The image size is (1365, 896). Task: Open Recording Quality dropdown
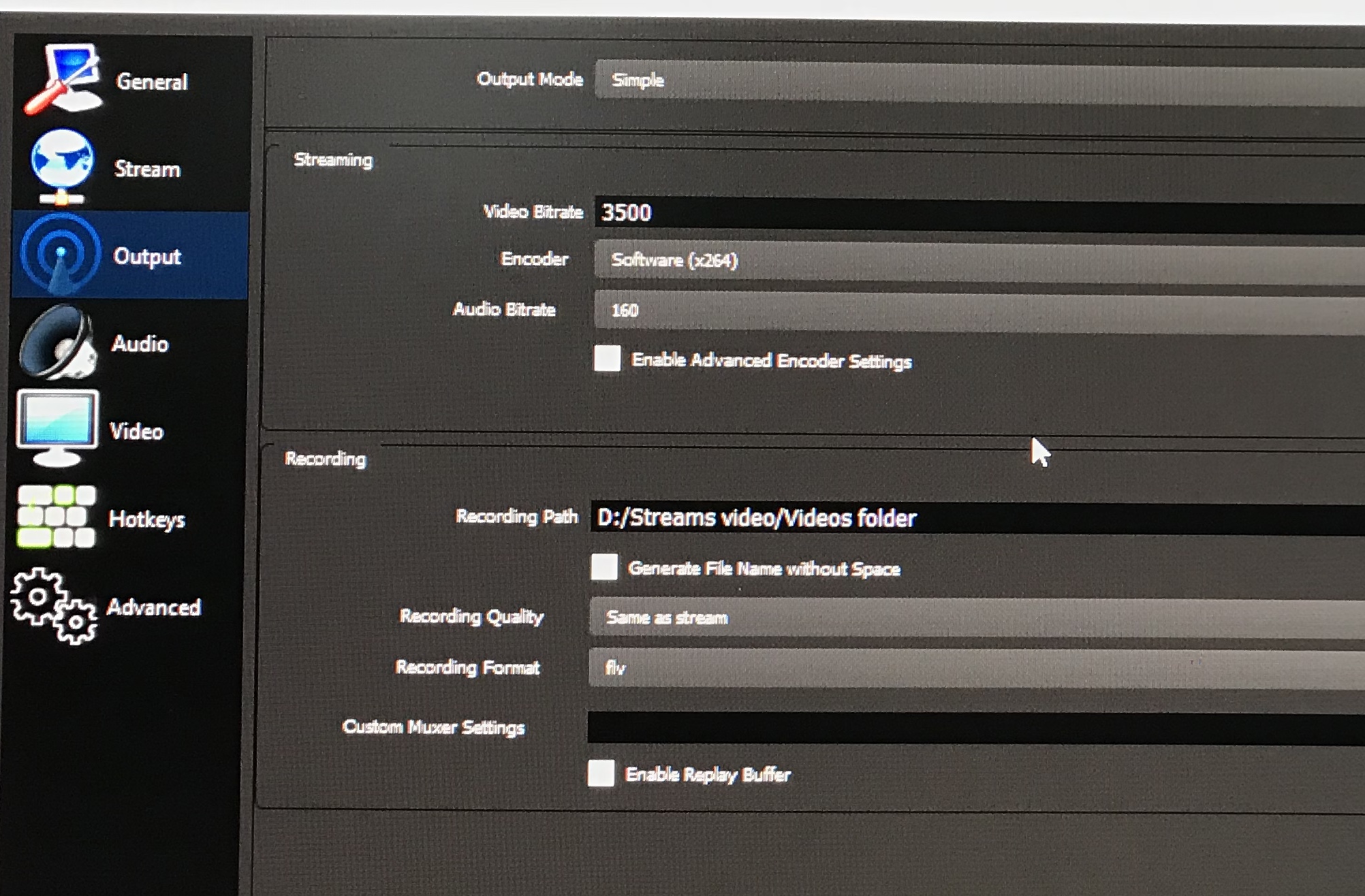pos(977,618)
